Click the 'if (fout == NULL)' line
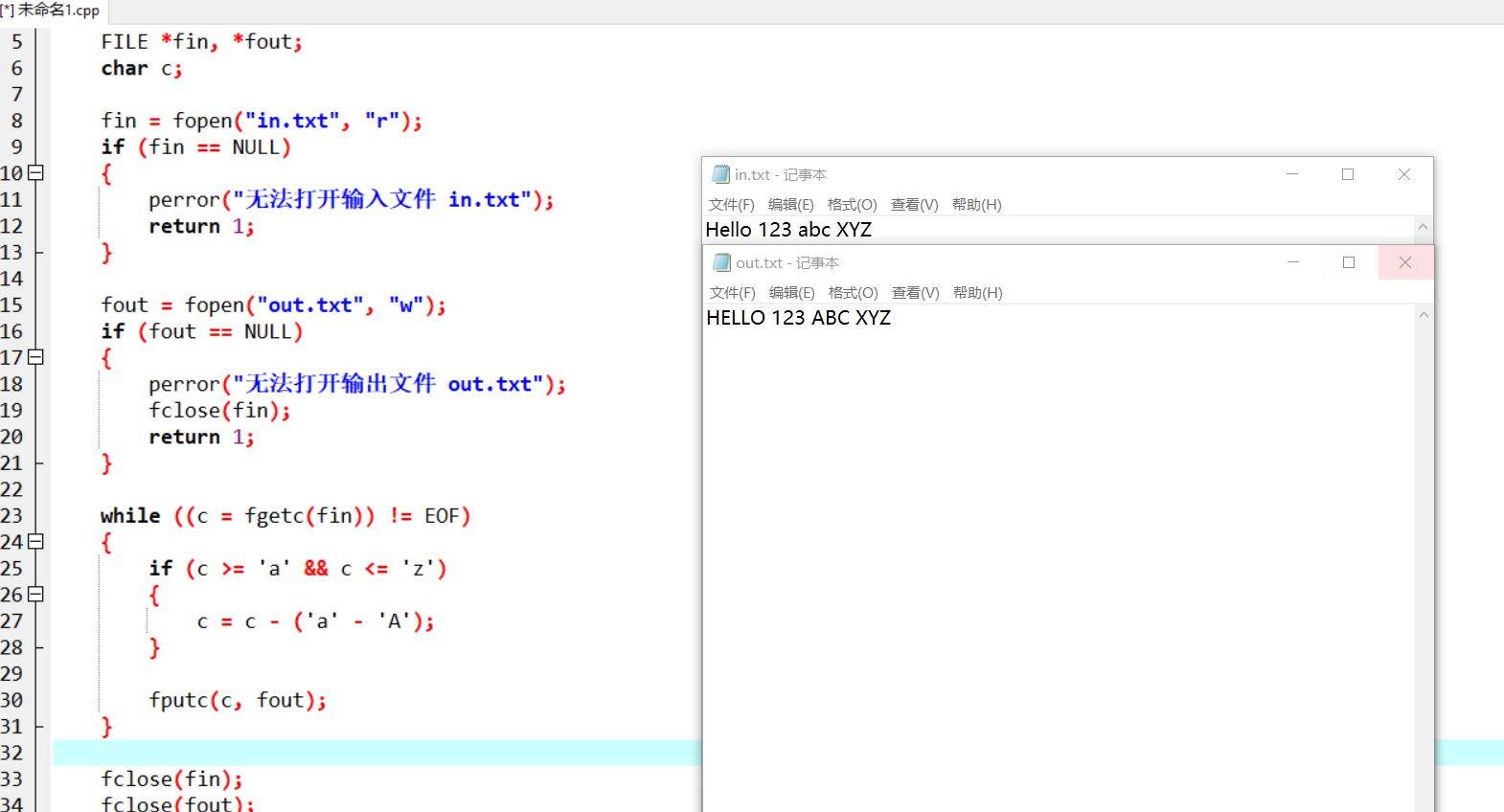The width and height of the screenshot is (1504, 812). coord(202,331)
